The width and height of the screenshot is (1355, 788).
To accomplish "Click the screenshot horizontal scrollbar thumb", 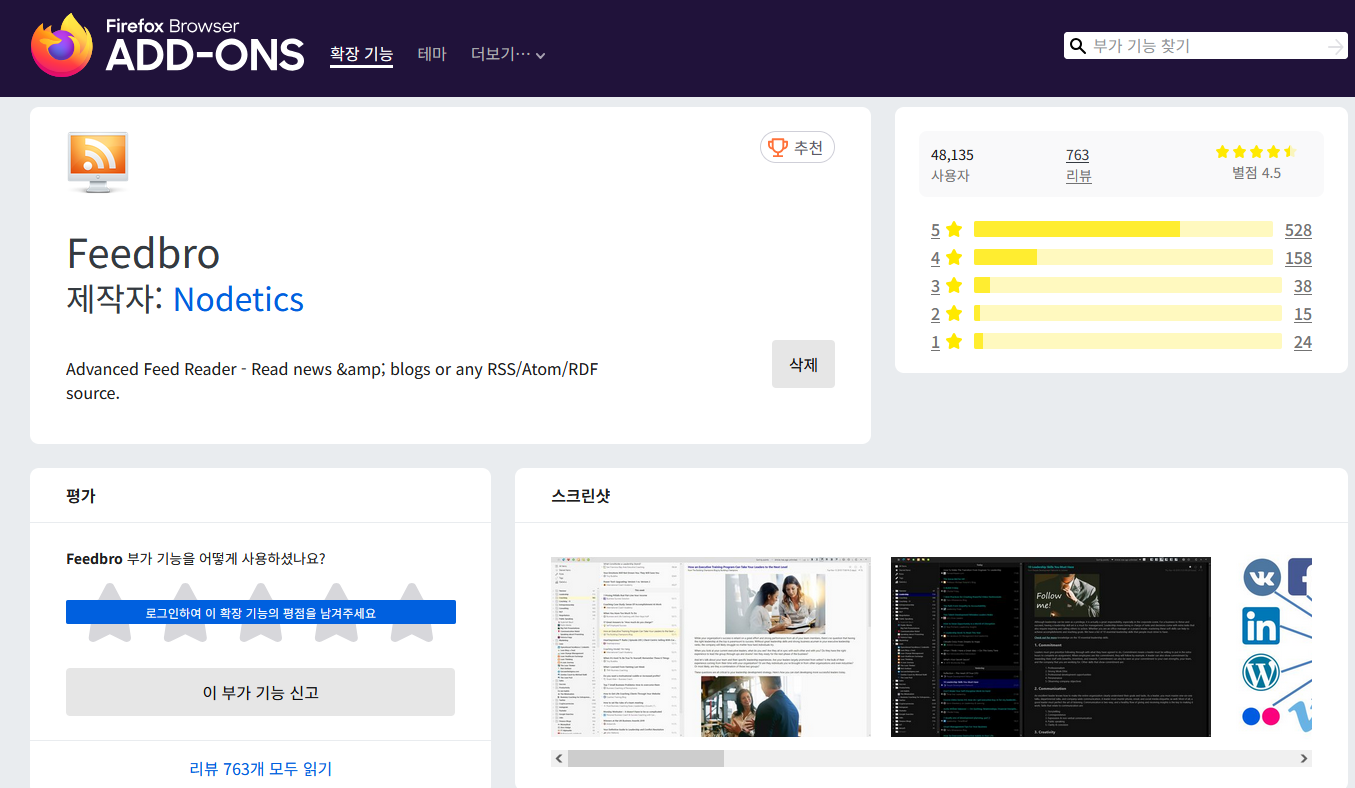I will coord(646,759).
